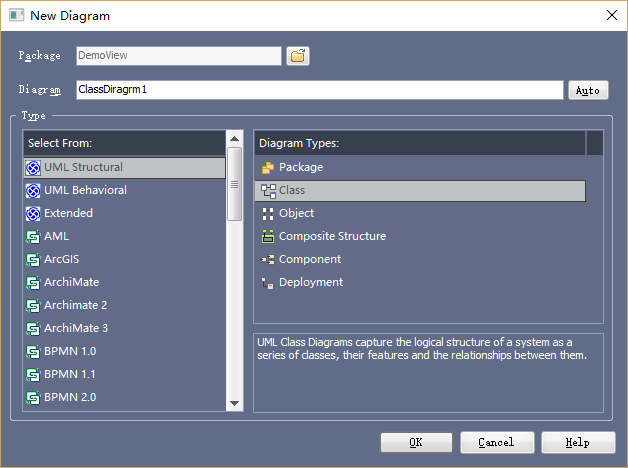Viewport: 628px width, 468px height.
Task: Open Help for New Diagram
Action: [x=578, y=442]
